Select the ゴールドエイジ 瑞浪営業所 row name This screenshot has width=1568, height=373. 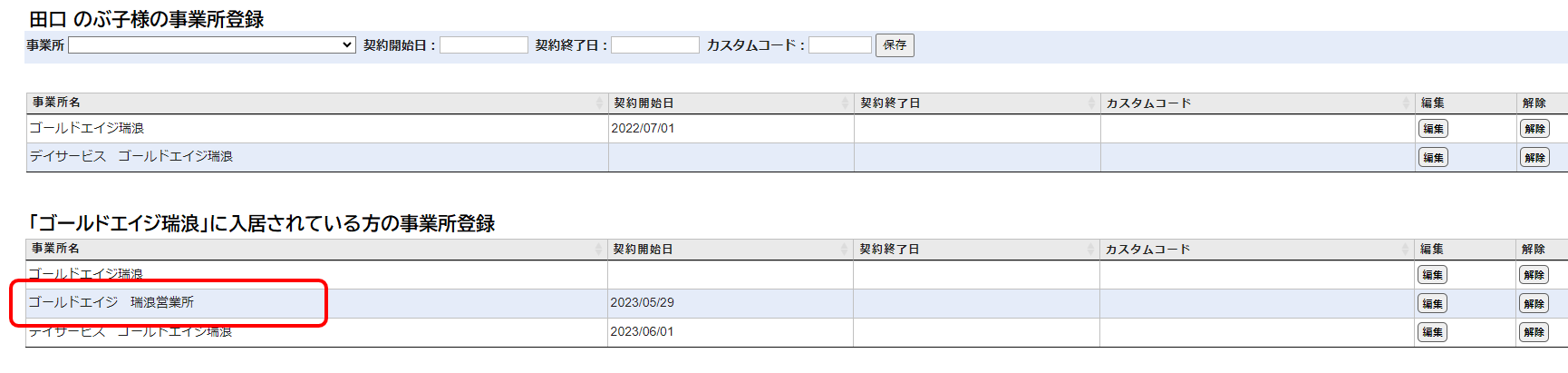[111, 302]
